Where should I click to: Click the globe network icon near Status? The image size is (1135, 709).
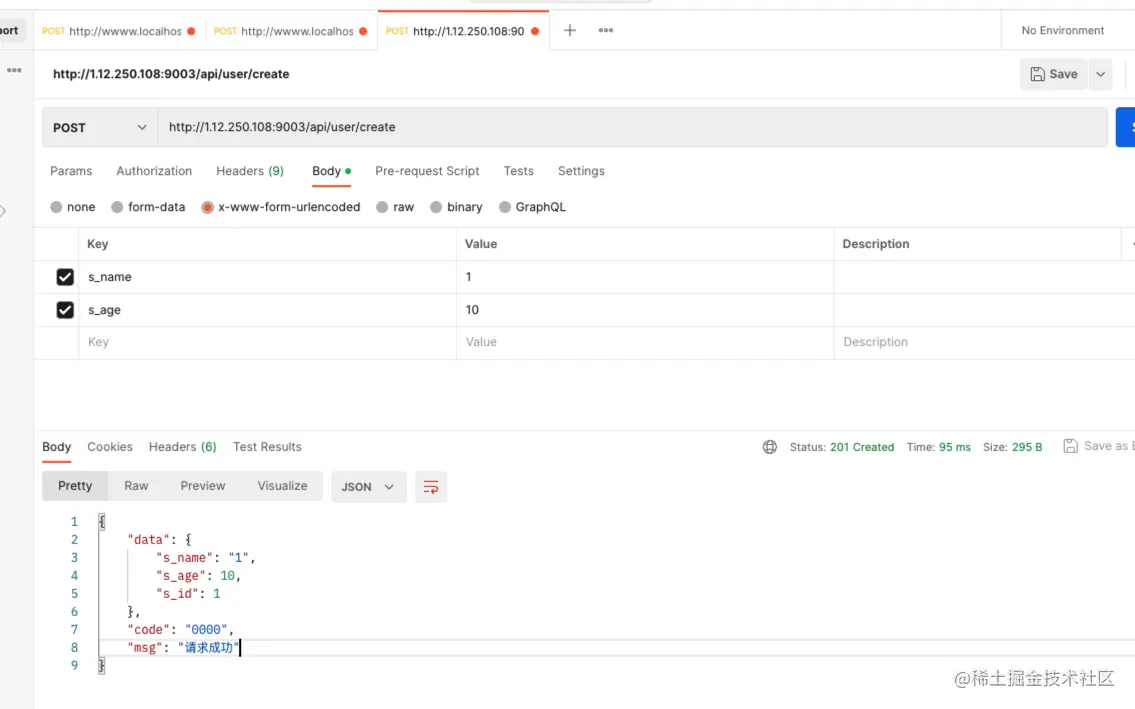769,447
